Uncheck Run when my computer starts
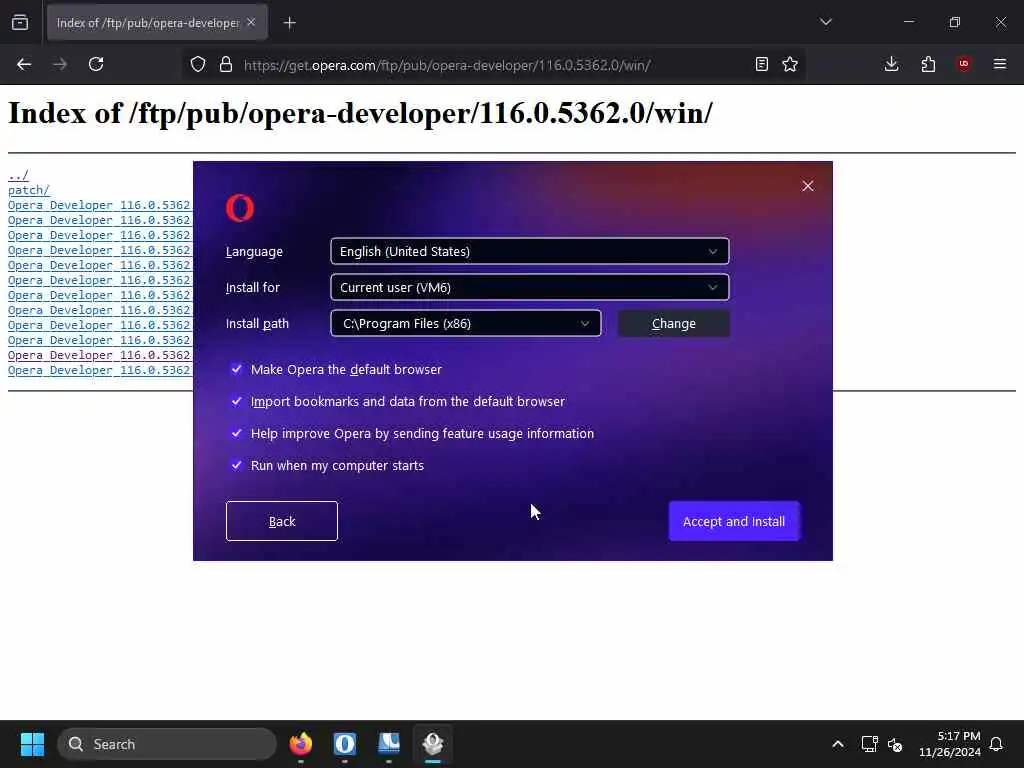 pos(236,465)
